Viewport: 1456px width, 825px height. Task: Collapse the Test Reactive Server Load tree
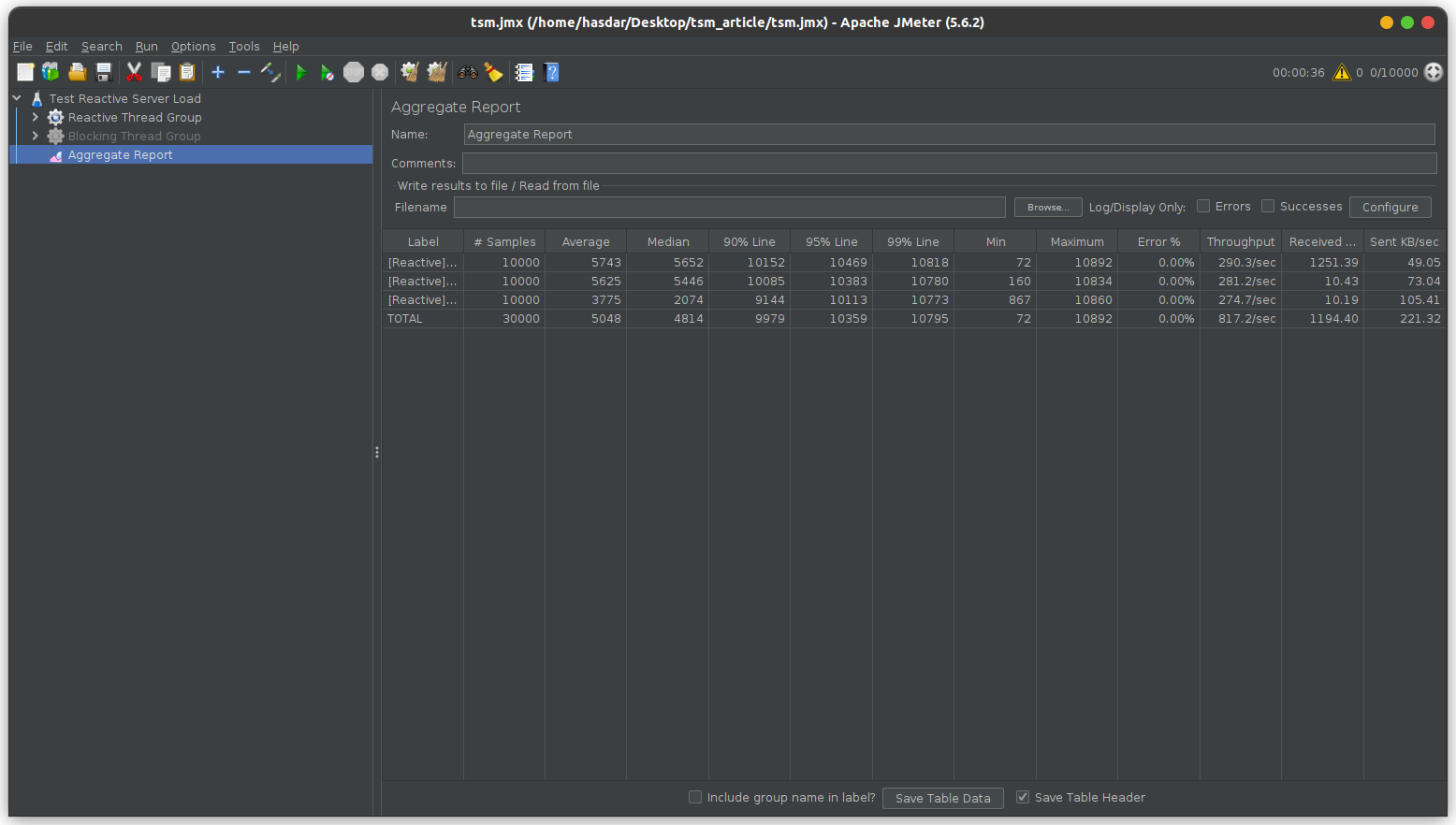coord(17,98)
